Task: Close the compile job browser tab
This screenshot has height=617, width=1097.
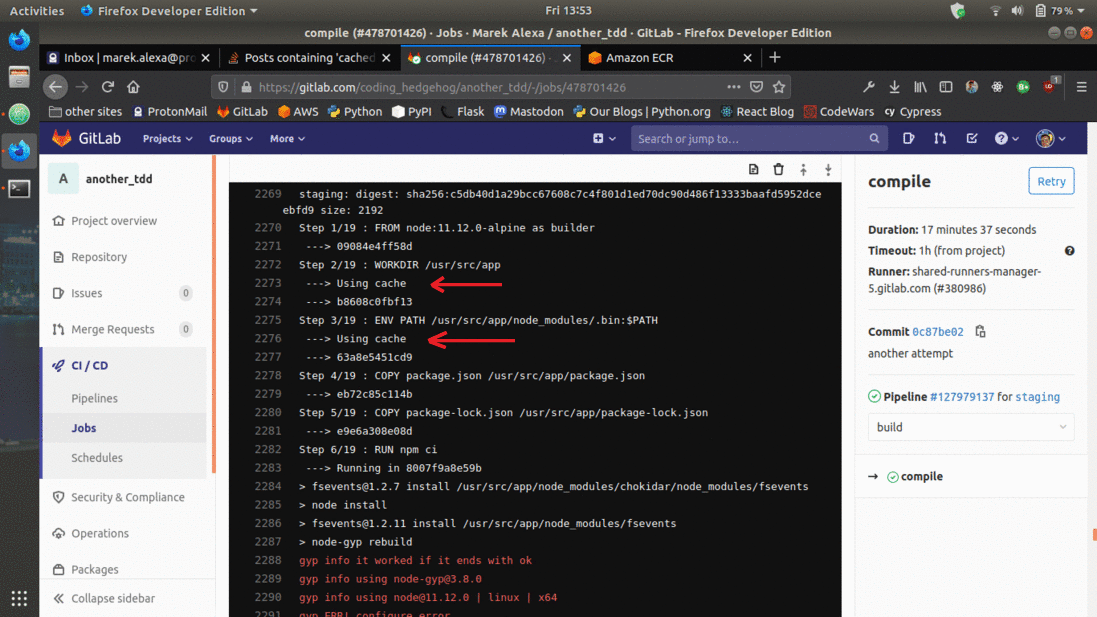Action: click(567, 57)
